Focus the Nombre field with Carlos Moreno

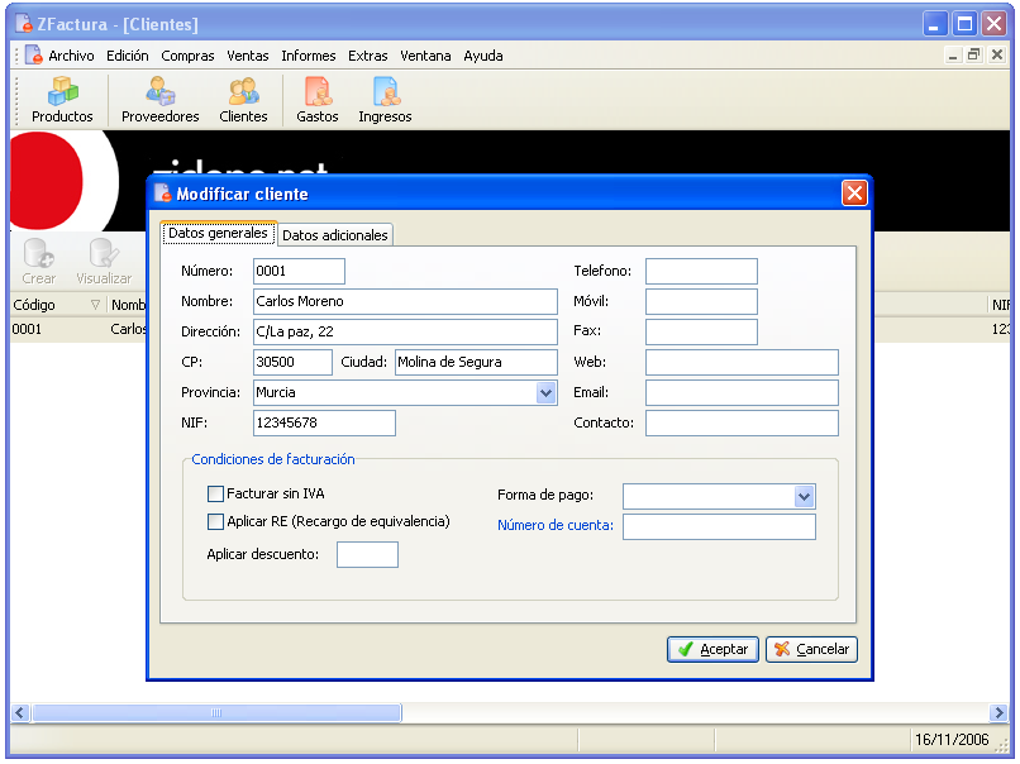coord(405,301)
